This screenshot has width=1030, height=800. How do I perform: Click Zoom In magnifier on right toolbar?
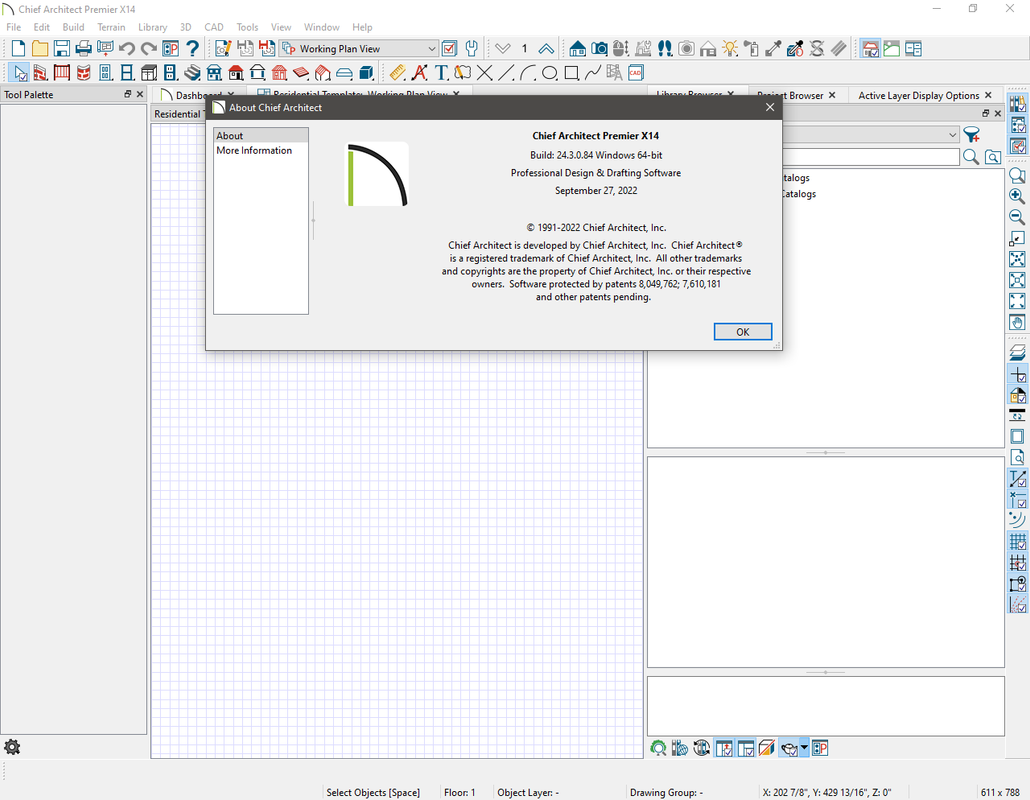[x=1017, y=196]
